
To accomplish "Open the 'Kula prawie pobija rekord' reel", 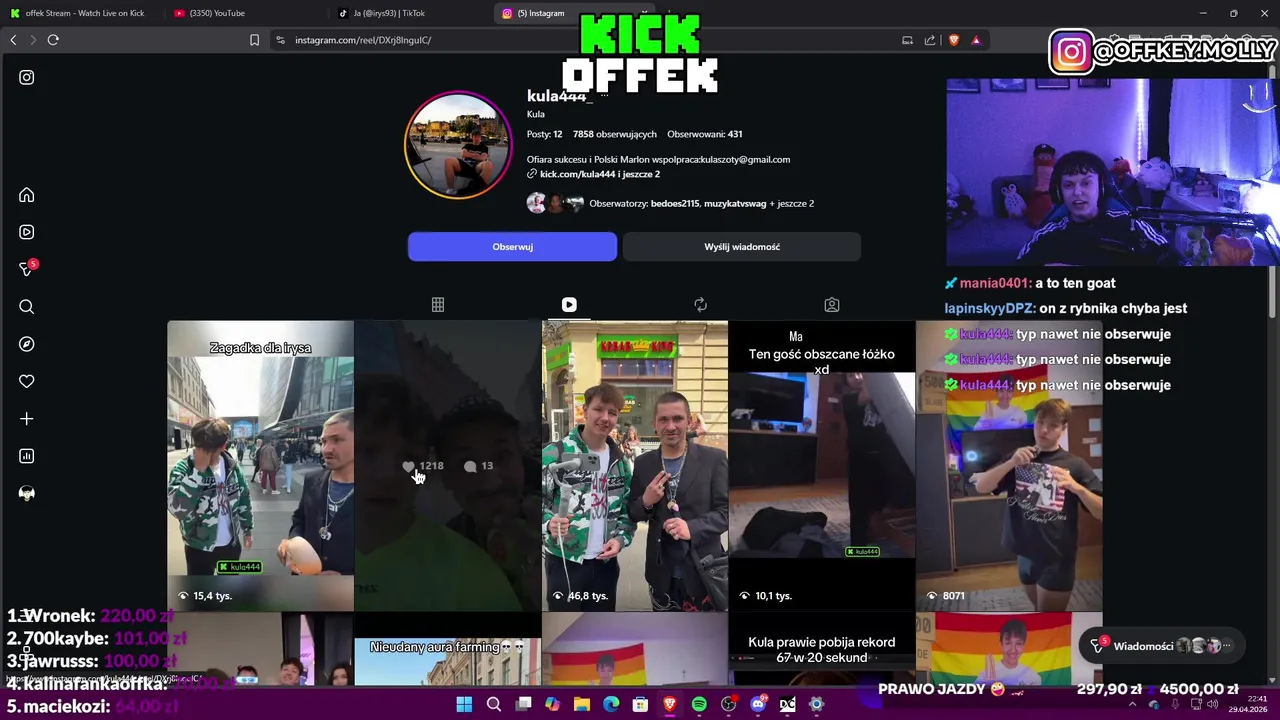I will click(x=822, y=650).
